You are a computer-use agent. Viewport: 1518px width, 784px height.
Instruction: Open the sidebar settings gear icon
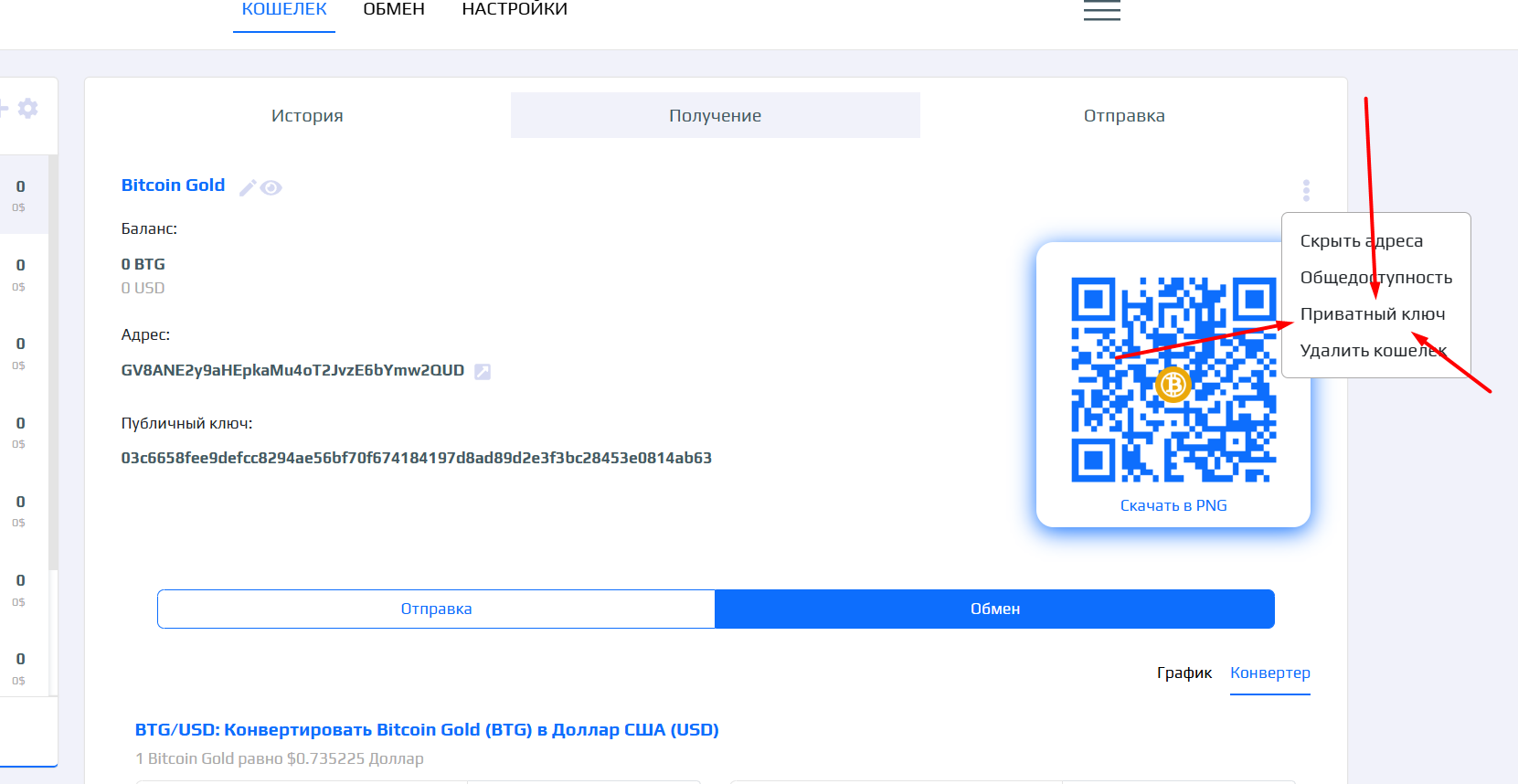(28, 108)
